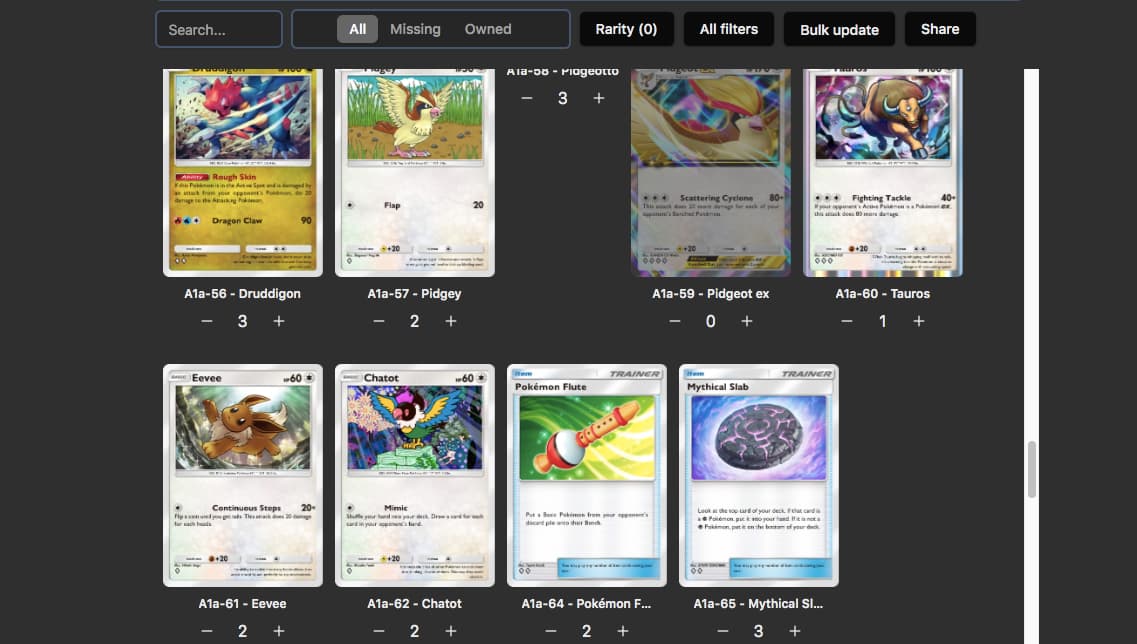Open the Druddigon card image

pyautogui.click(x=243, y=170)
